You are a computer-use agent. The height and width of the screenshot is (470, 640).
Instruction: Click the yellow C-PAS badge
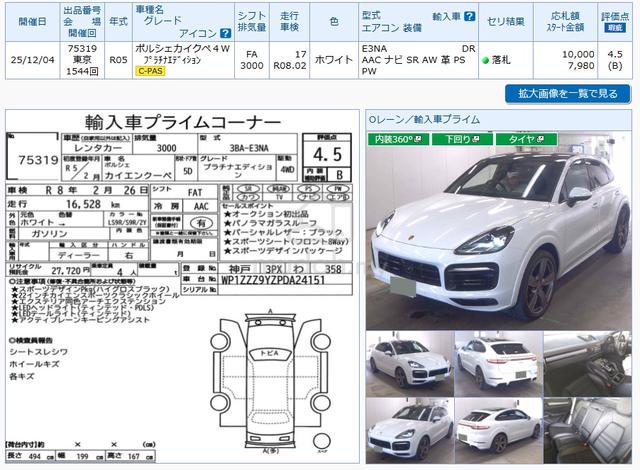pyautogui.click(x=150, y=71)
